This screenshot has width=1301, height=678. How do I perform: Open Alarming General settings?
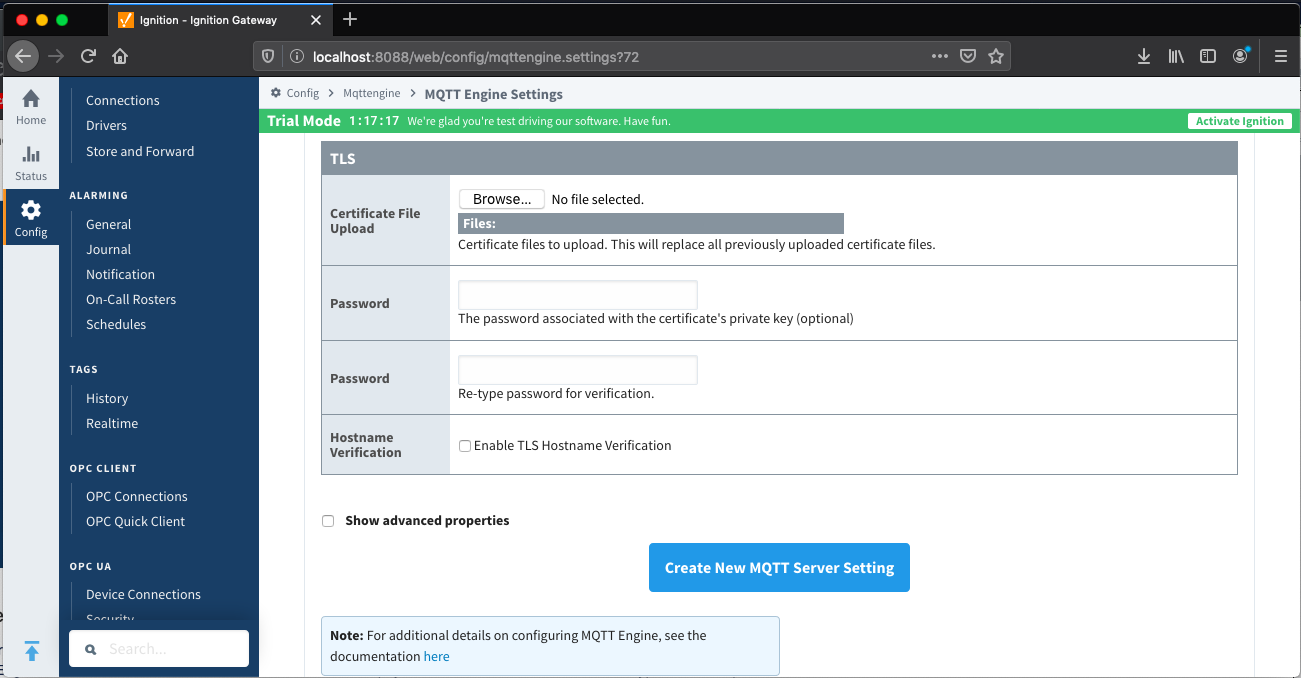click(x=108, y=224)
